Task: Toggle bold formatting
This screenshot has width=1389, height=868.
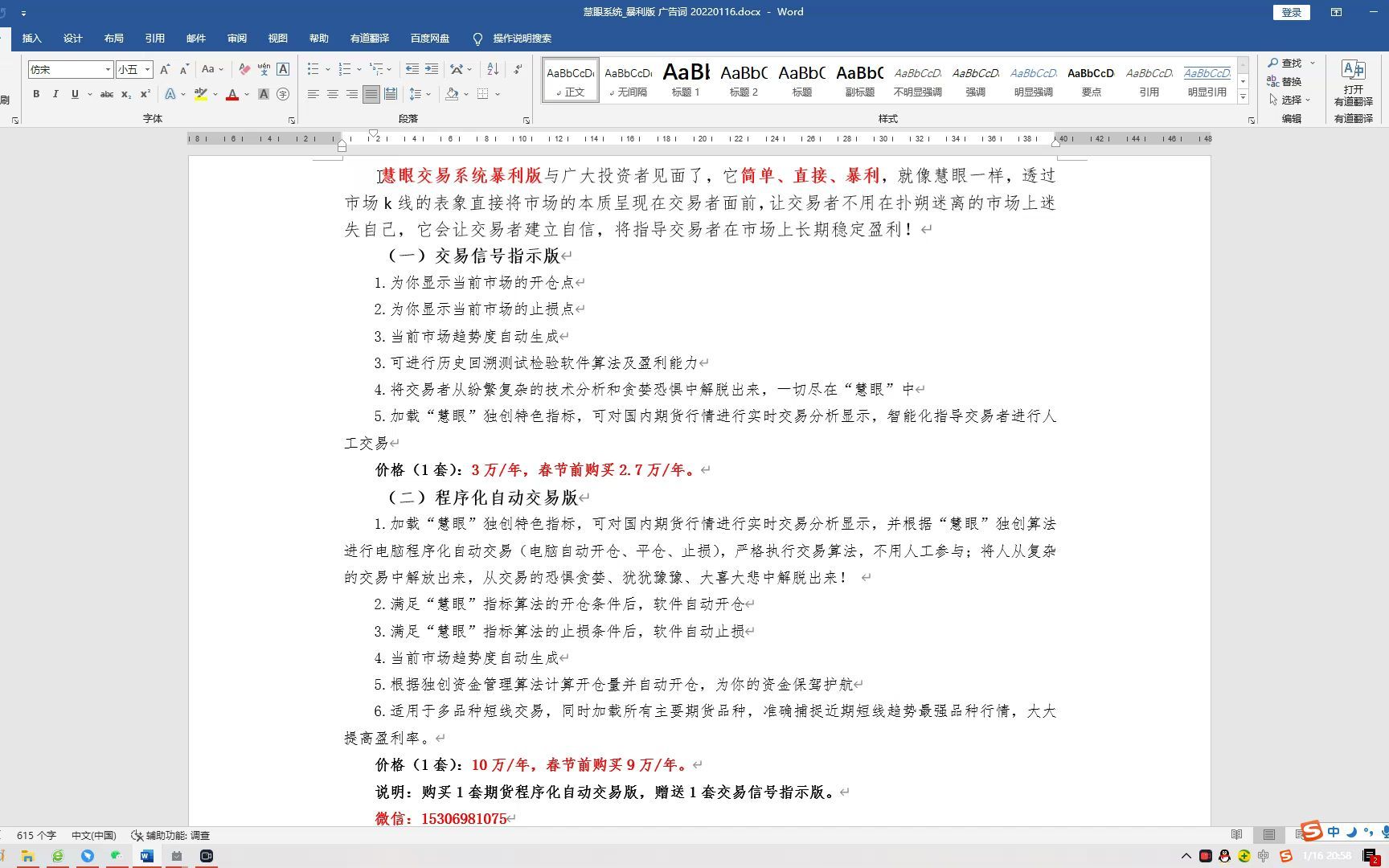Action: 36,94
